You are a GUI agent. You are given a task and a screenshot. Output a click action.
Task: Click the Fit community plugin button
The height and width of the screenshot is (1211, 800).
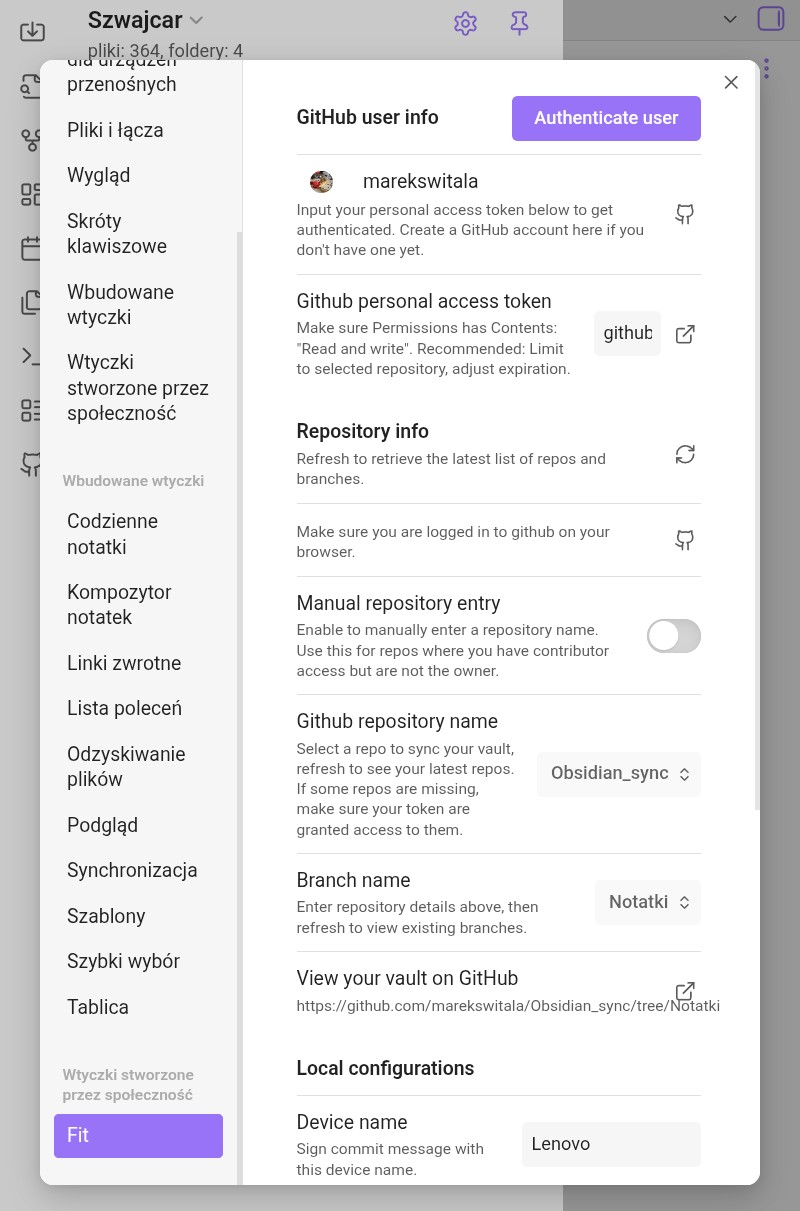point(138,1136)
